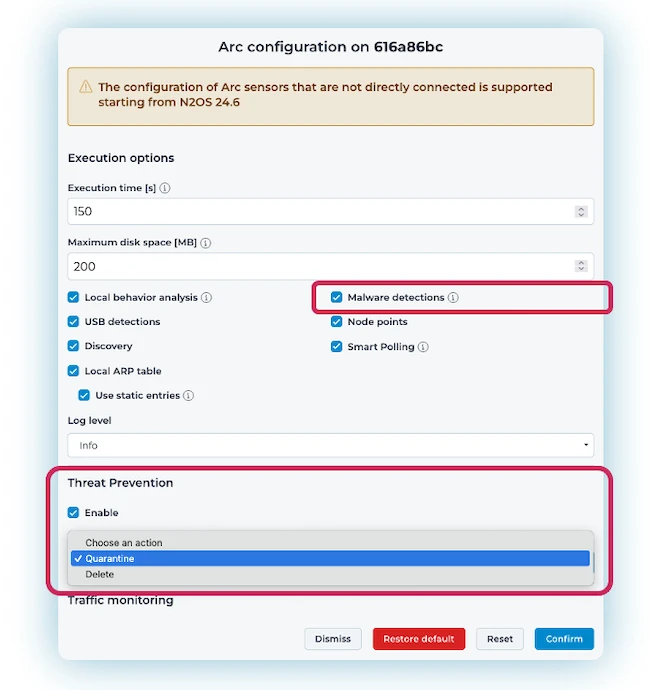Click the Use static entries info icon

189,396
